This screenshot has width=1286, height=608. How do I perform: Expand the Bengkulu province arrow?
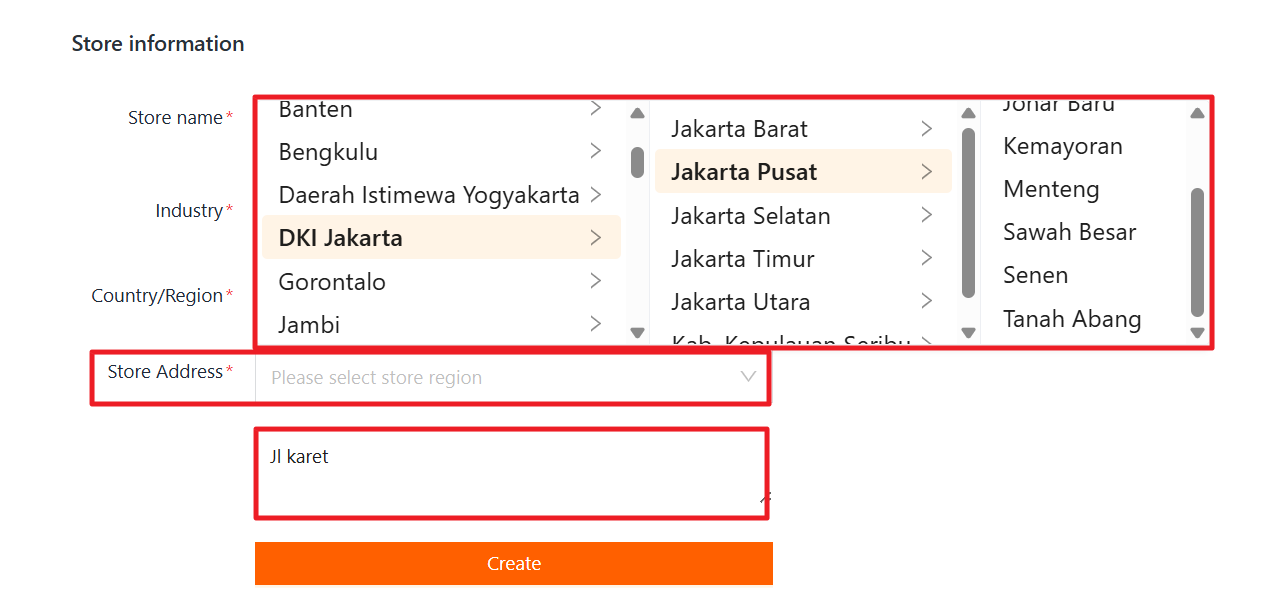pos(595,151)
